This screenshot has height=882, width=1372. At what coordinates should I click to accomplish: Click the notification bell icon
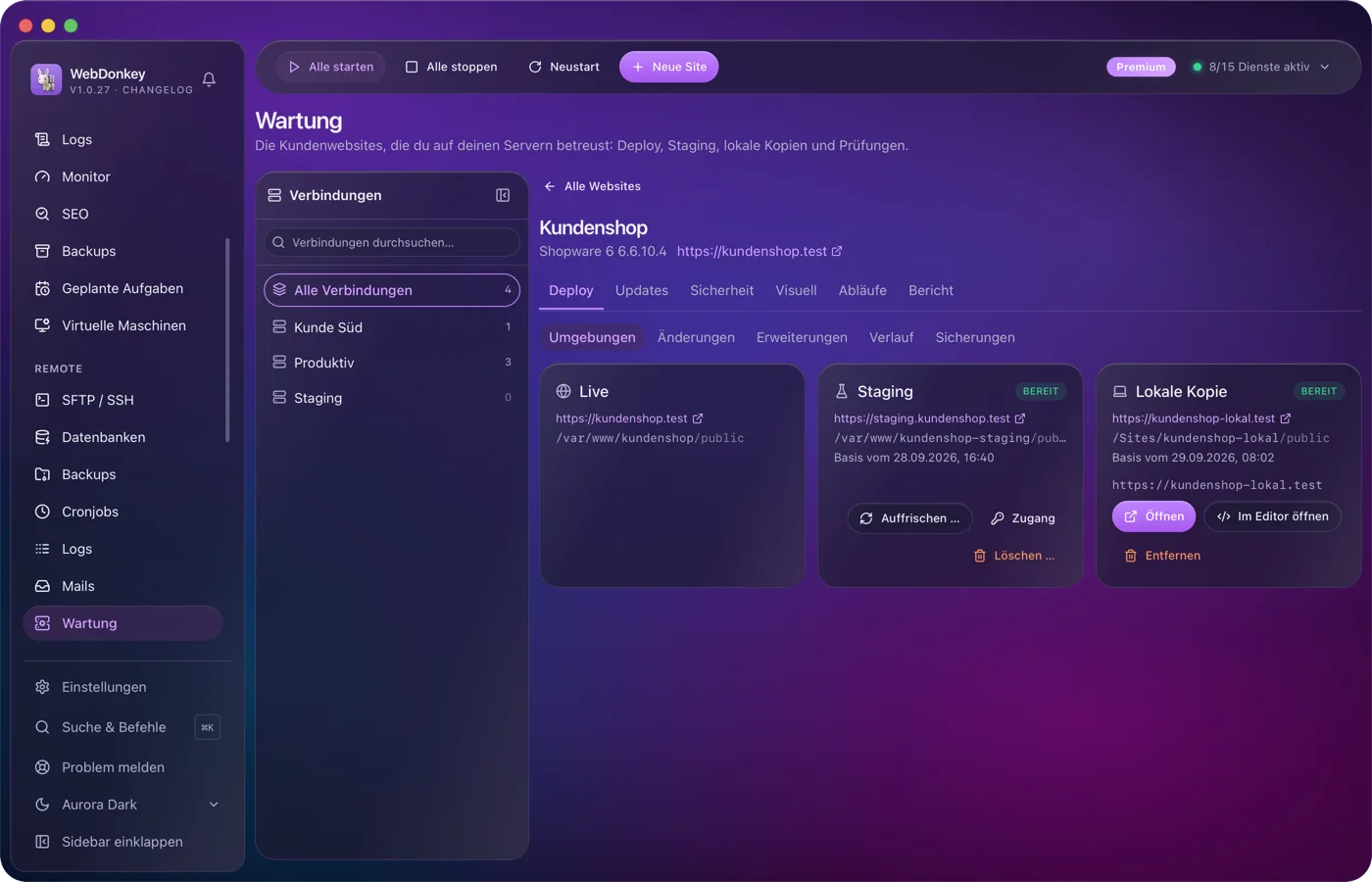coord(209,79)
